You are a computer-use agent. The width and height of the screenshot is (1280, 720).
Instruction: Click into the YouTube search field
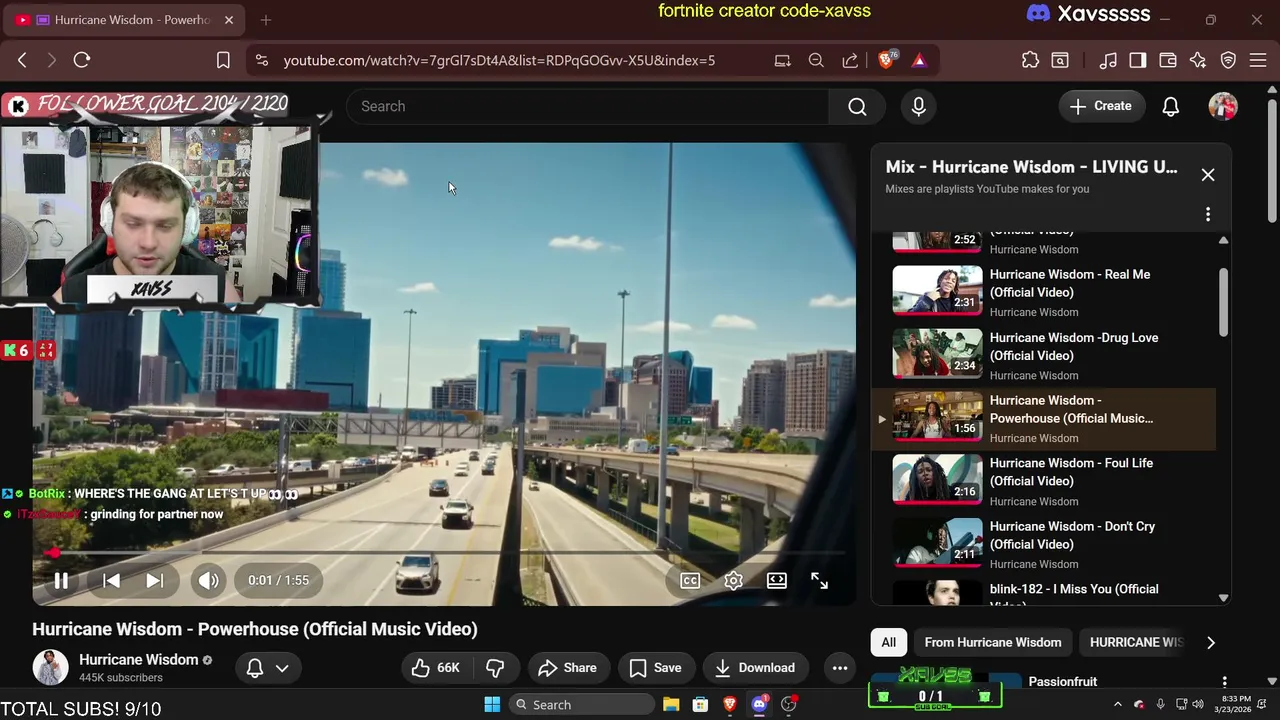coord(588,106)
